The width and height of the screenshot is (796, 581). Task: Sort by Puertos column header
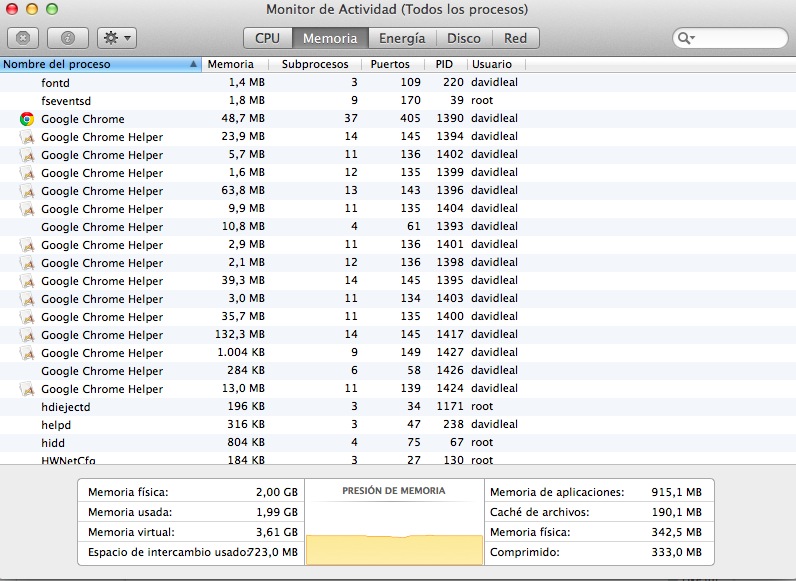[392, 64]
